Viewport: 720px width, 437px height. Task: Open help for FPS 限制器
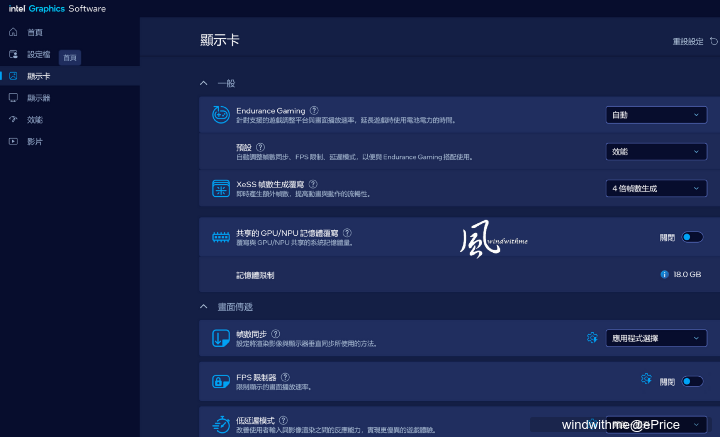point(285,377)
